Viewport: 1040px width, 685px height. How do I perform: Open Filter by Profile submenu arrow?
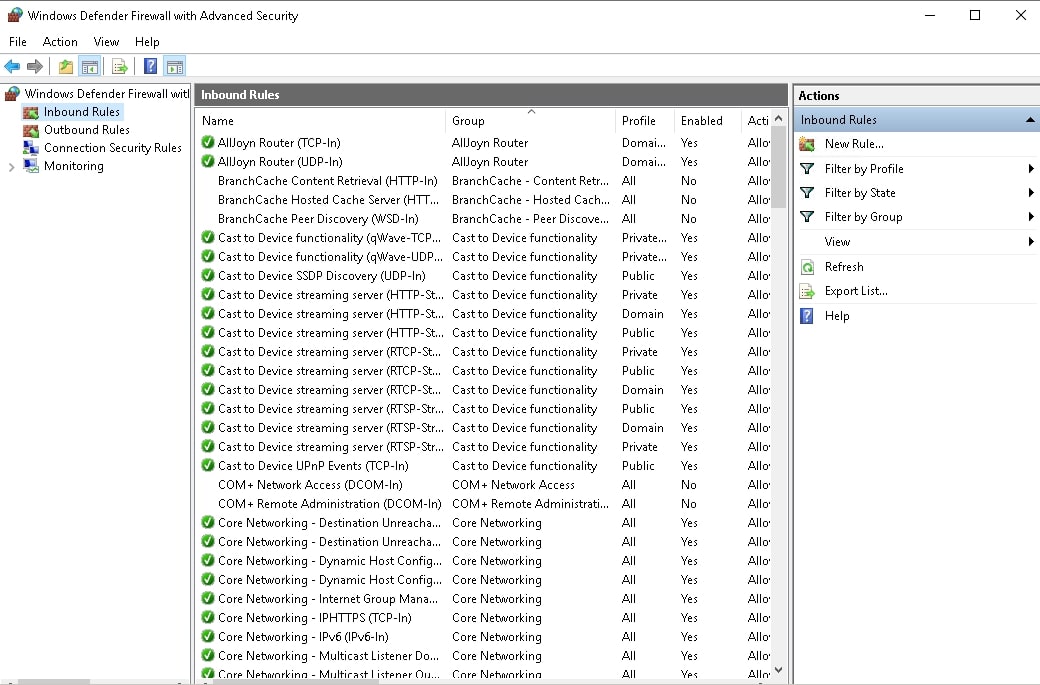(x=1031, y=168)
